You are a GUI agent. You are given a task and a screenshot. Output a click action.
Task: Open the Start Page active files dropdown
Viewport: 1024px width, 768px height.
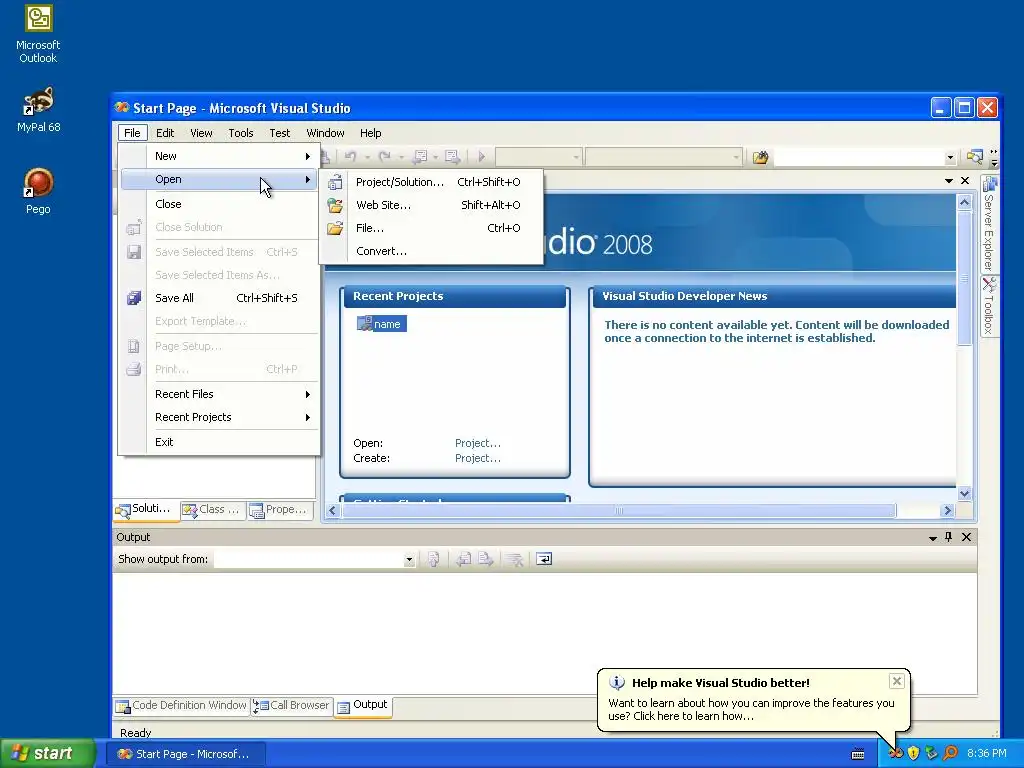pos(949,181)
